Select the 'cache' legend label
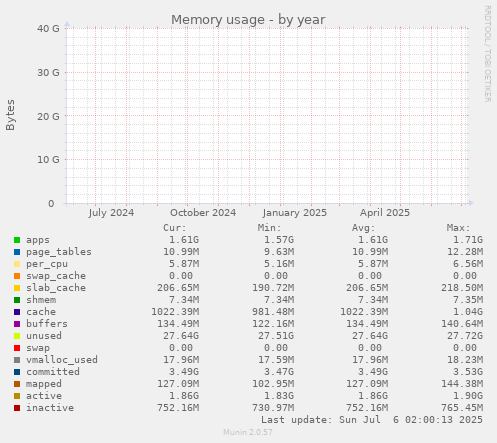497x443 pixels. (41, 312)
